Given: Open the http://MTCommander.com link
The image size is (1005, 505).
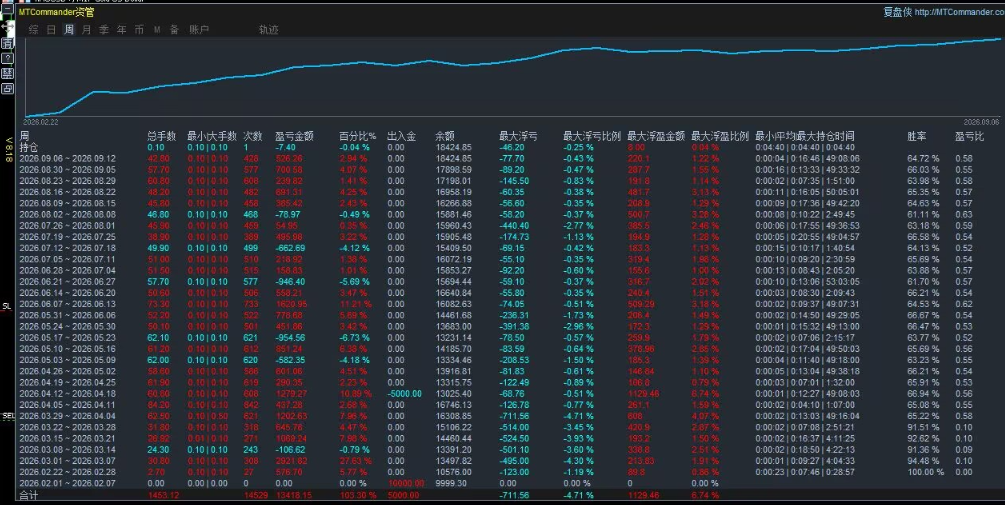Looking at the screenshot, I should [x=959, y=12].
